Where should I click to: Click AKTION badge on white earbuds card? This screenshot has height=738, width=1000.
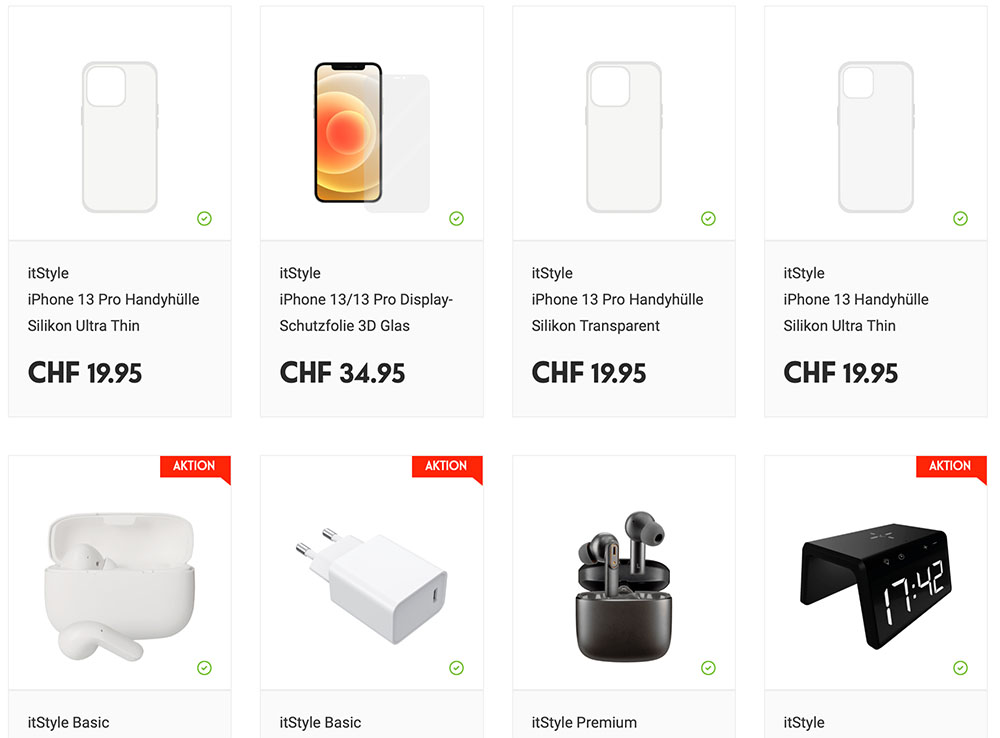click(x=195, y=466)
